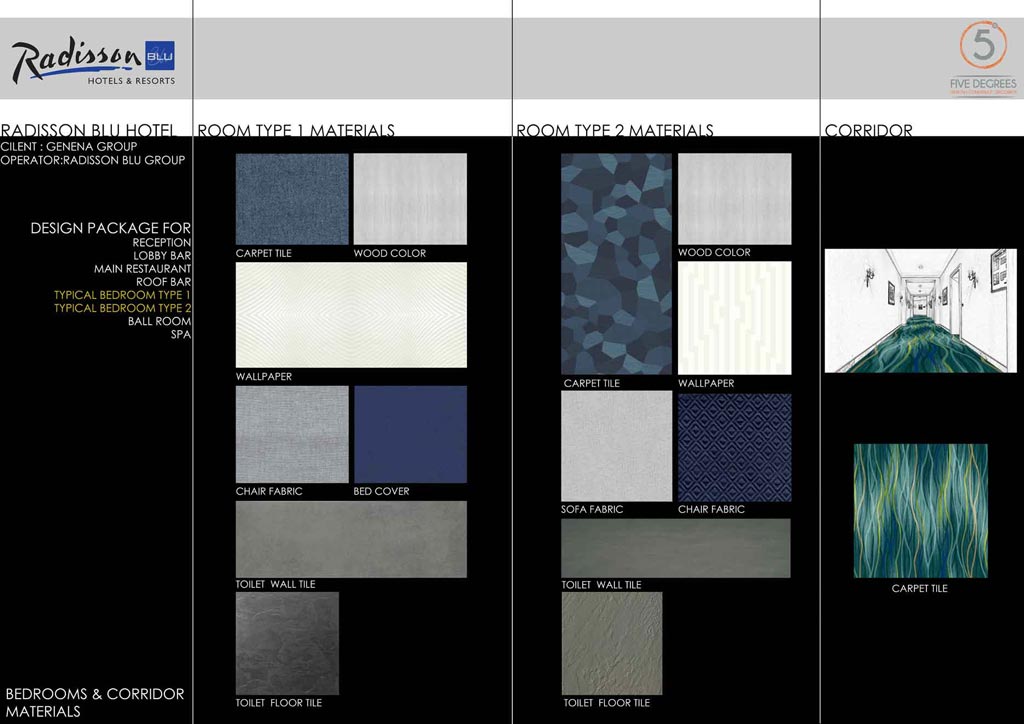Click the CARPET TILE label in Room Type 2
The width and height of the screenshot is (1024, 724).
(x=592, y=383)
